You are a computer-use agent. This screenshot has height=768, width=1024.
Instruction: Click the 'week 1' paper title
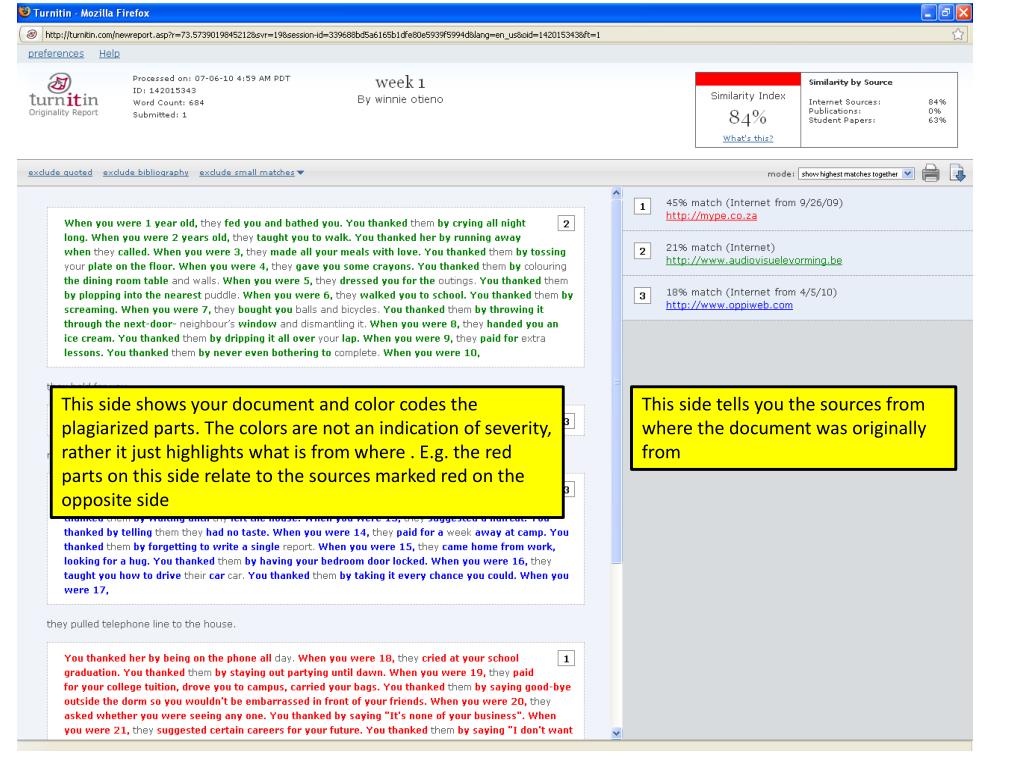(x=400, y=82)
